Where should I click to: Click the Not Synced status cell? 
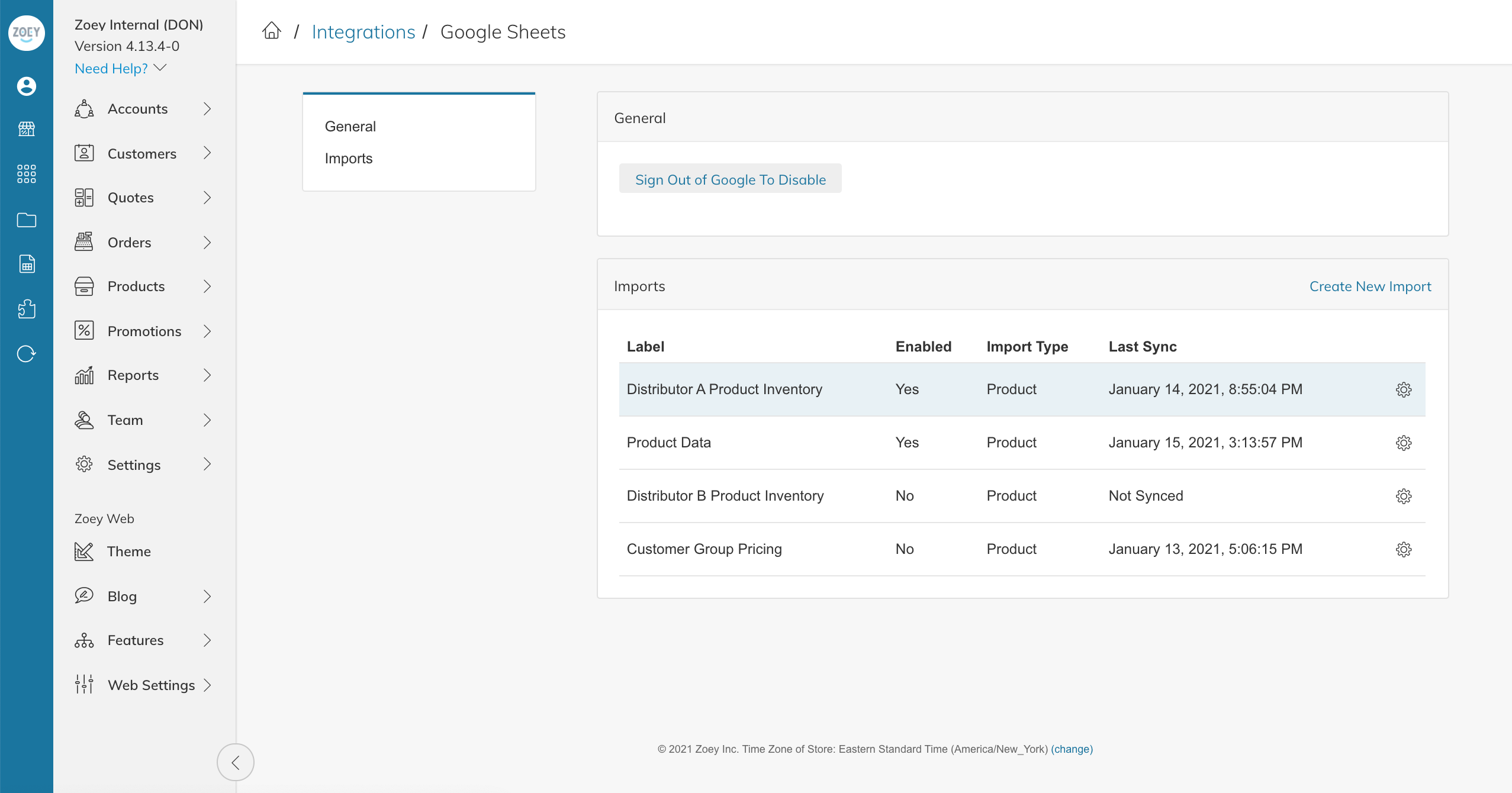point(1146,496)
